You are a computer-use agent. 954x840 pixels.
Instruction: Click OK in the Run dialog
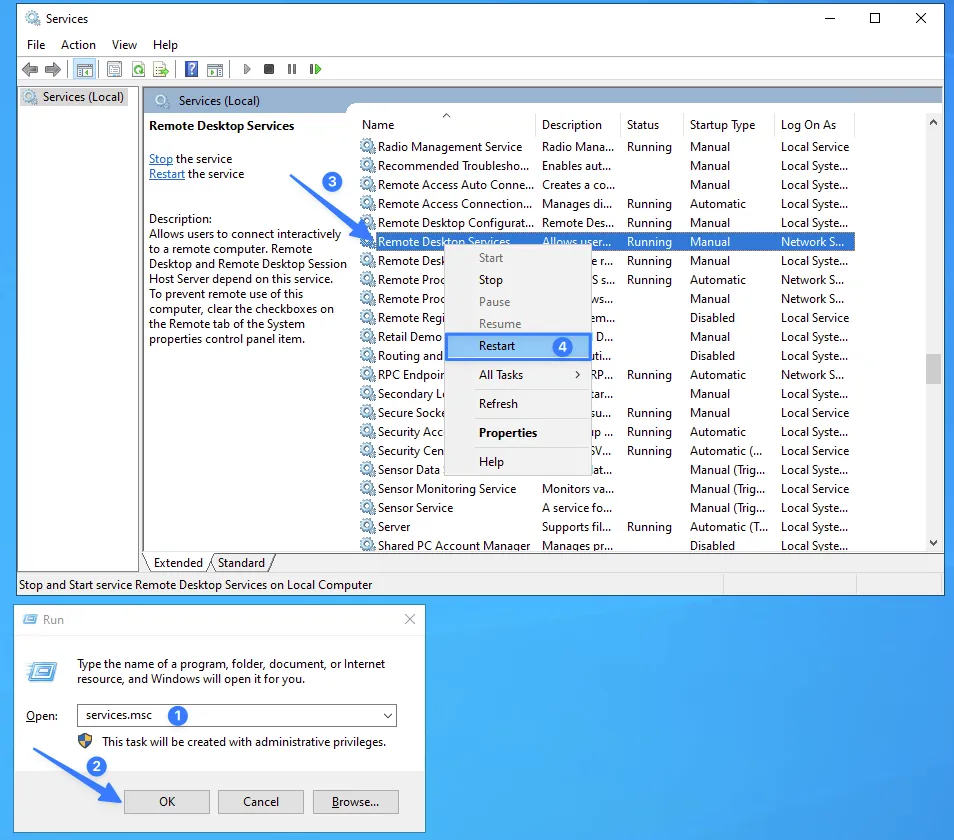(166, 801)
